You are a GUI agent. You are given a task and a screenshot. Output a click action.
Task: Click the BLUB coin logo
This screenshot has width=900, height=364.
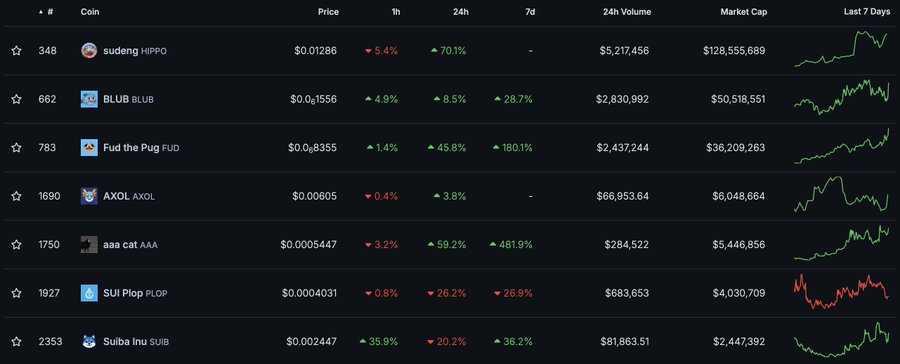tap(89, 99)
